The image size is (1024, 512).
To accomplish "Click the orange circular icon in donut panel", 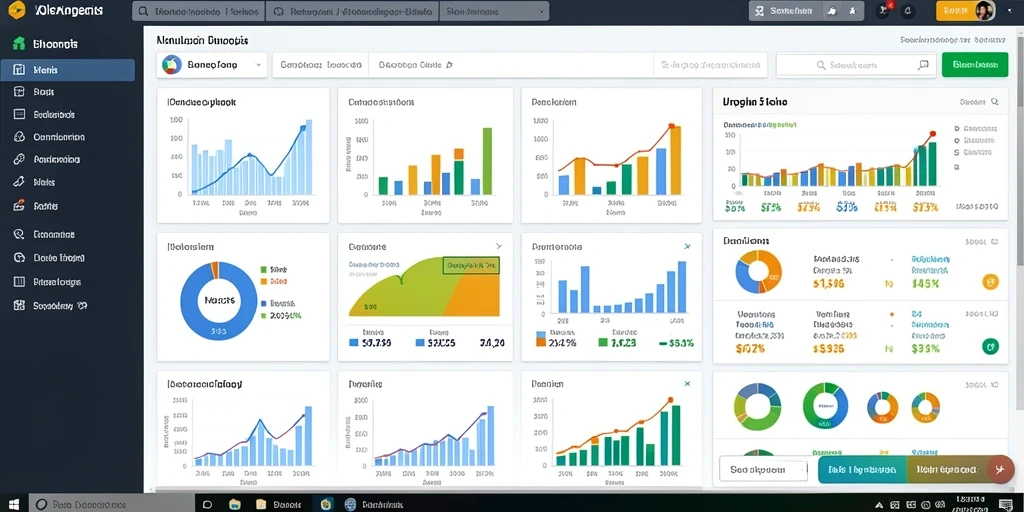I will pyautogui.click(x=991, y=282).
